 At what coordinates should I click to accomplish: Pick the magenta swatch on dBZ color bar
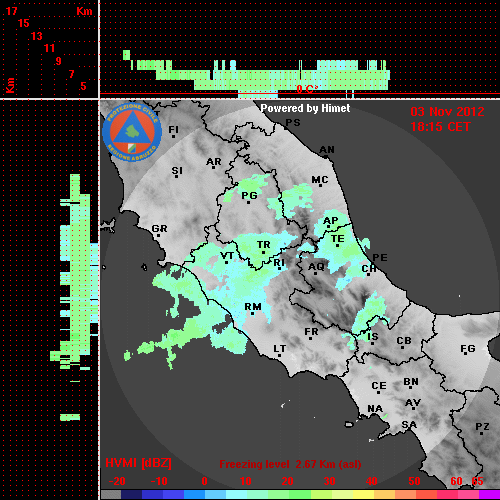[489, 495]
